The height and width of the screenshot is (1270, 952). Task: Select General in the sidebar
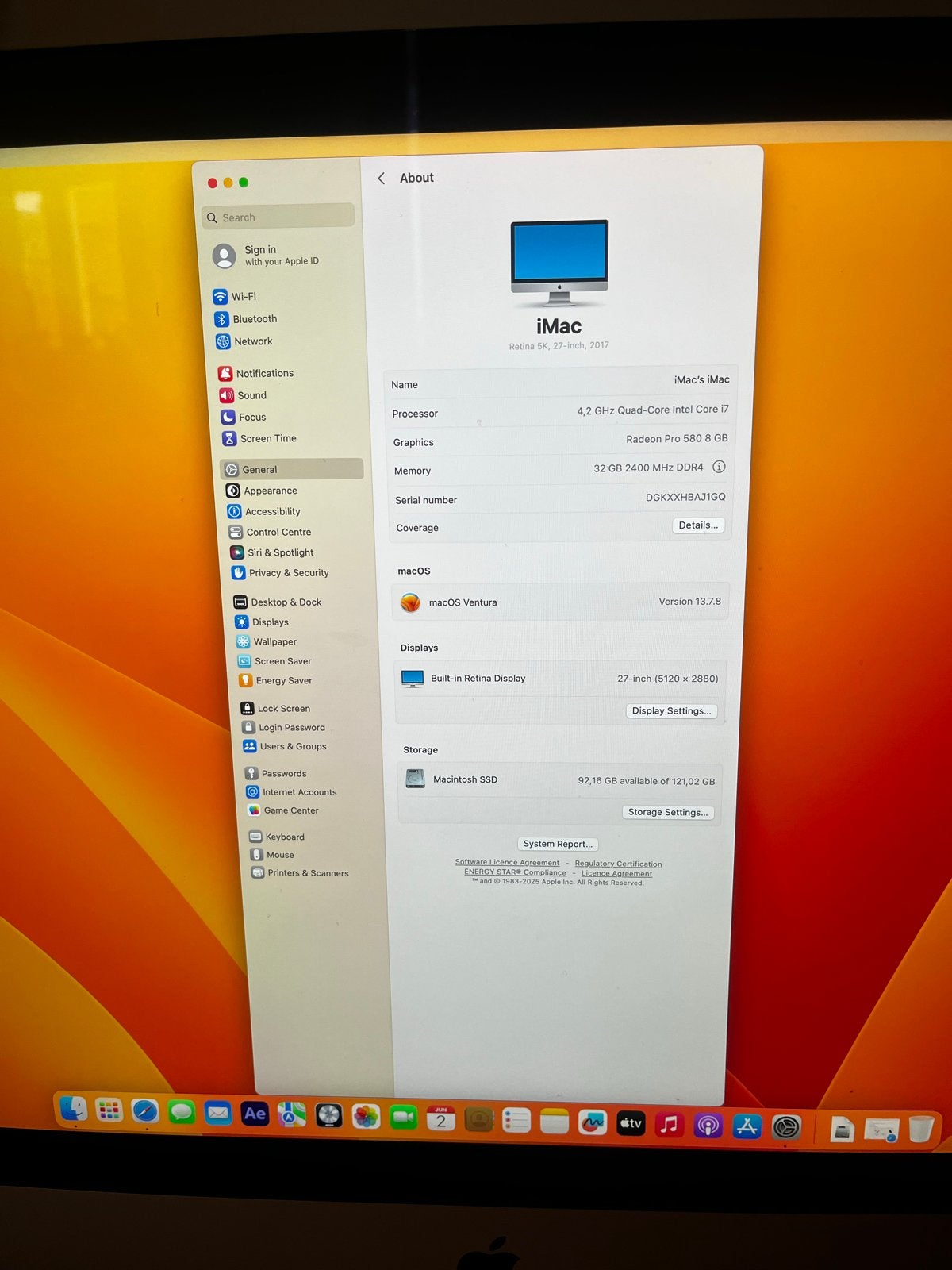292,469
